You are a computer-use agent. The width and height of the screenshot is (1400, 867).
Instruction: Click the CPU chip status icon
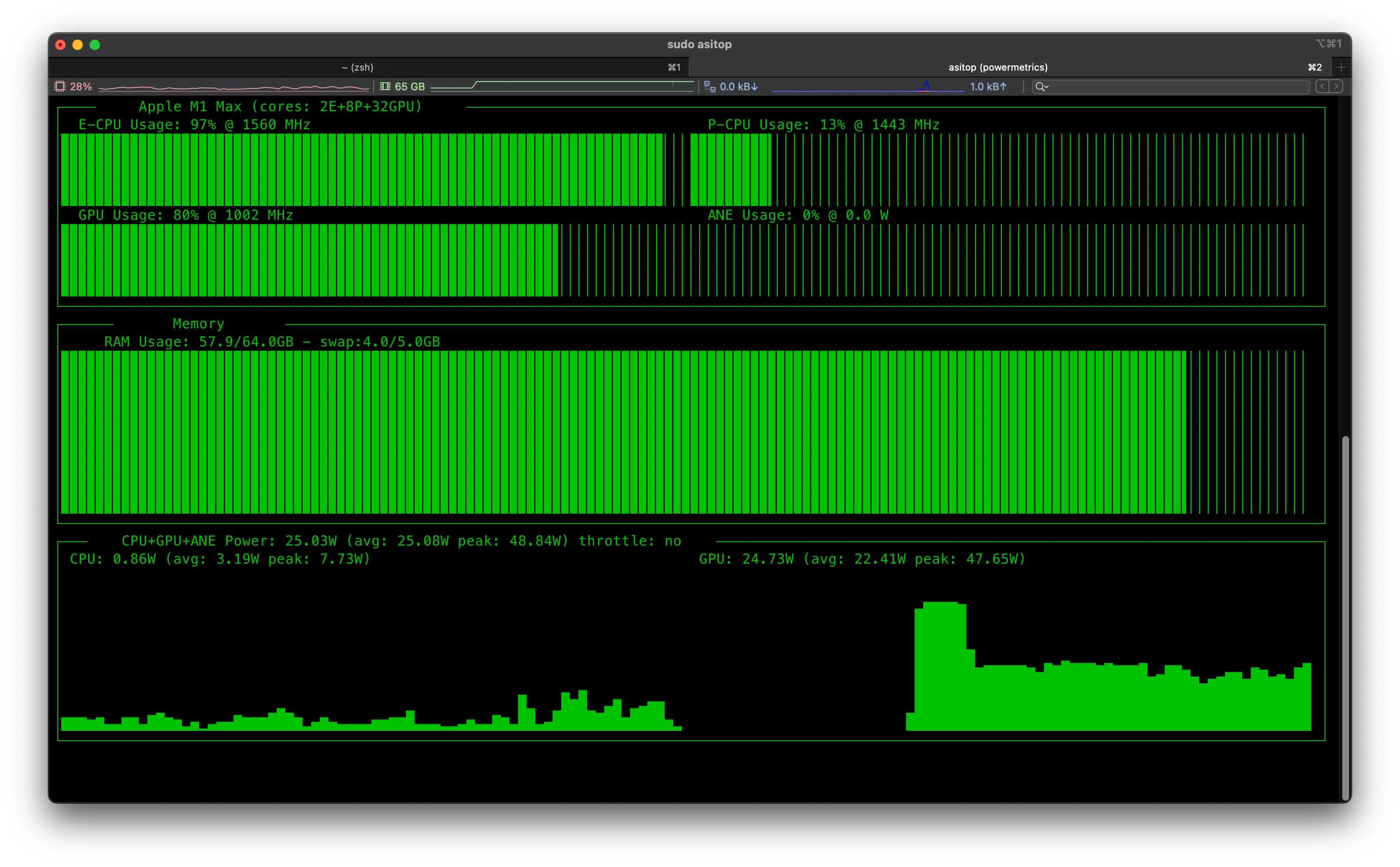tap(59, 87)
